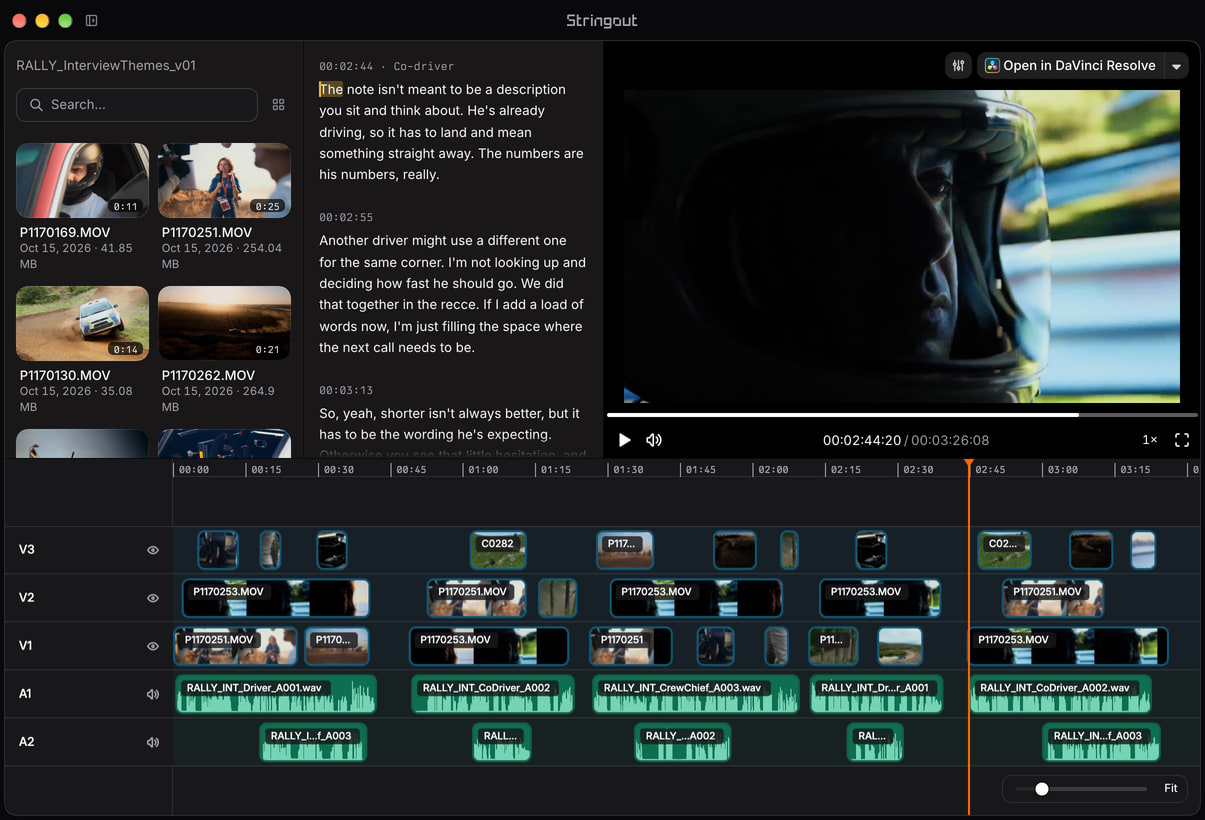Image resolution: width=1205 pixels, height=820 pixels.
Task: Click the 00:03:13 transcript timestamp
Action: 346,390
